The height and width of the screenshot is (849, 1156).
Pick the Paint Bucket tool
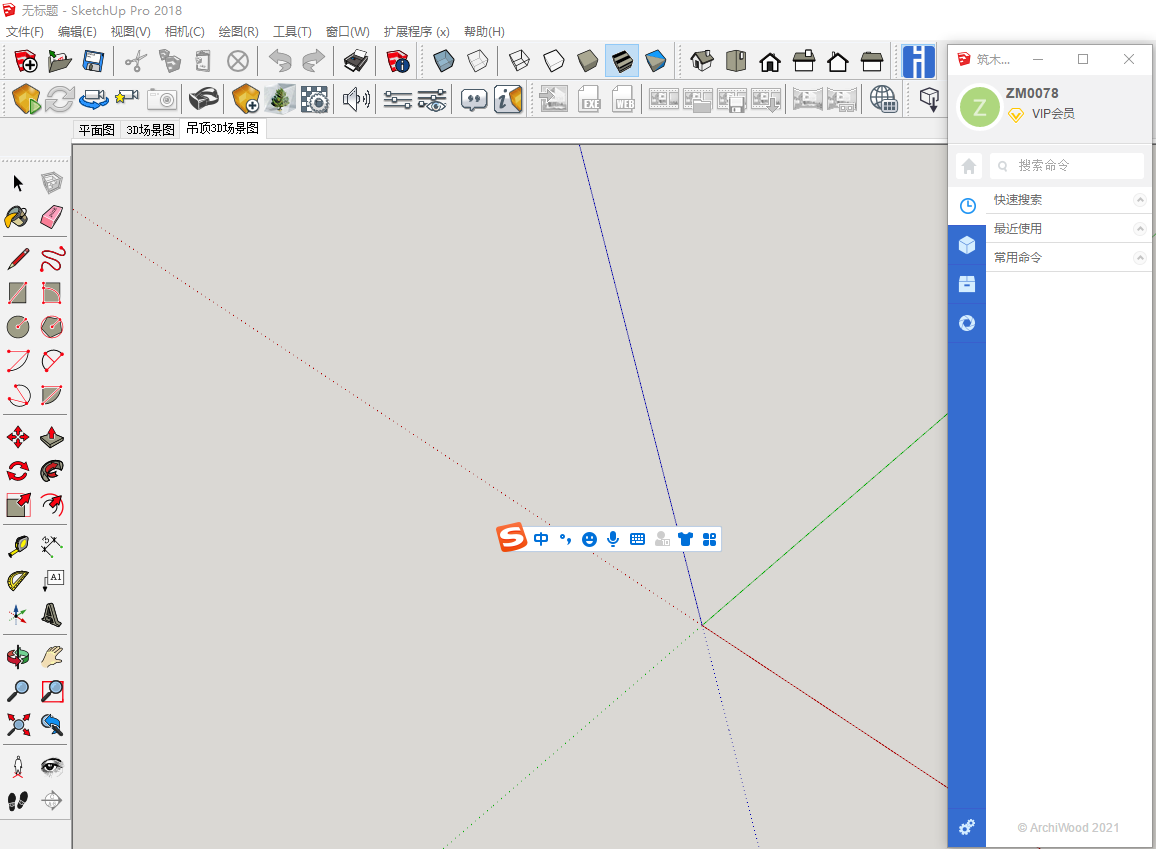[x=18, y=217]
